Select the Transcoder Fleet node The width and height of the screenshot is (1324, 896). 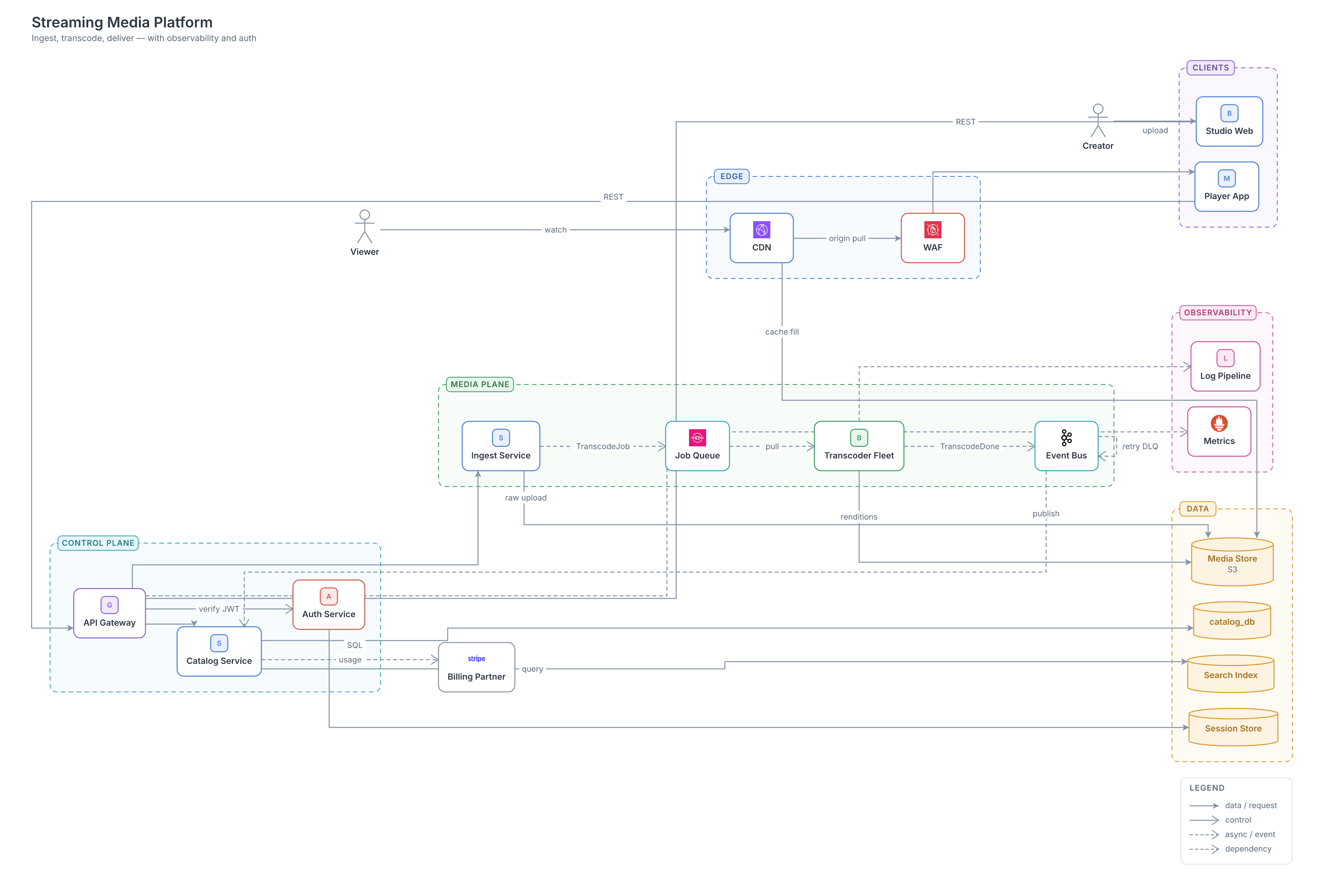click(x=859, y=446)
